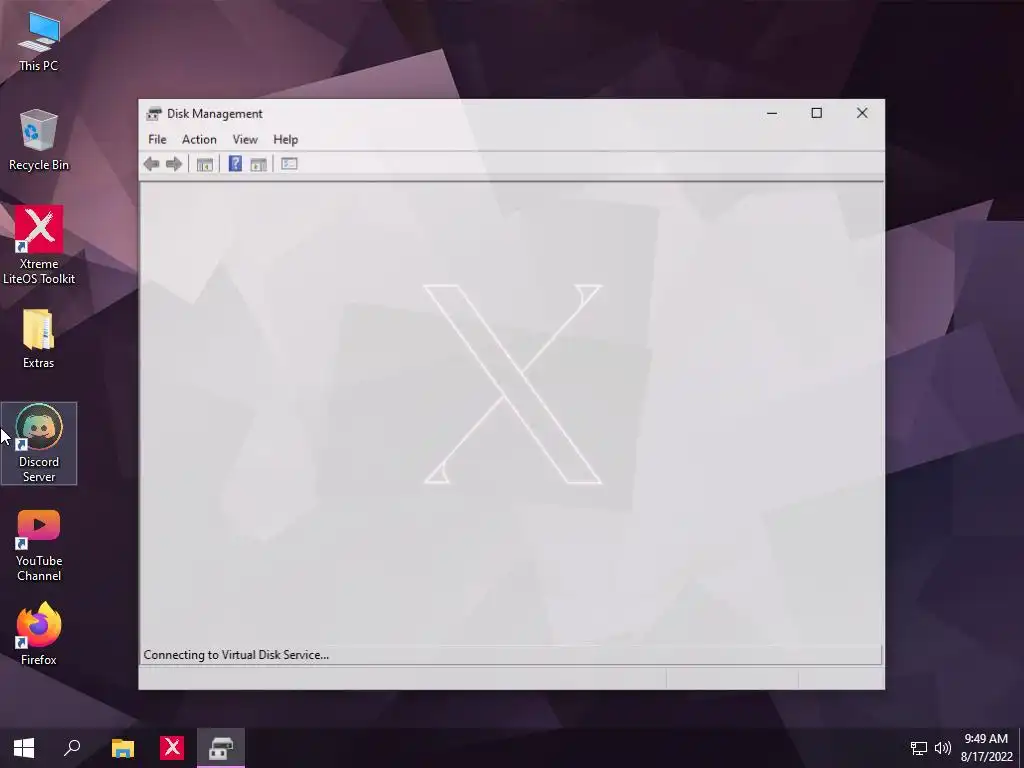This screenshot has height=768, width=1024.
Task: Toggle the Show/Hide Console Tree toolbar icon
Action: [204, 164]
